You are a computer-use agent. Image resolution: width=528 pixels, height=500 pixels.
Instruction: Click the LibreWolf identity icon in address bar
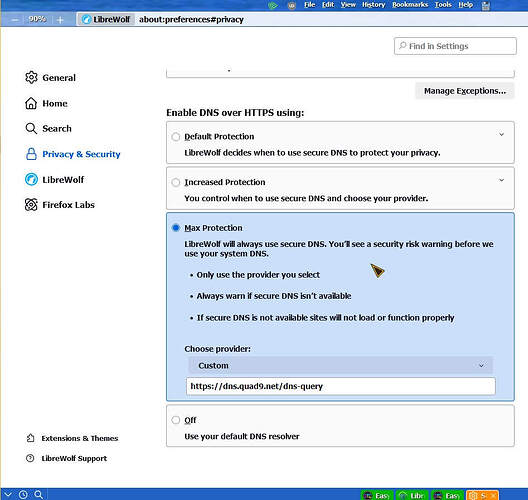(x=87, y=20)
